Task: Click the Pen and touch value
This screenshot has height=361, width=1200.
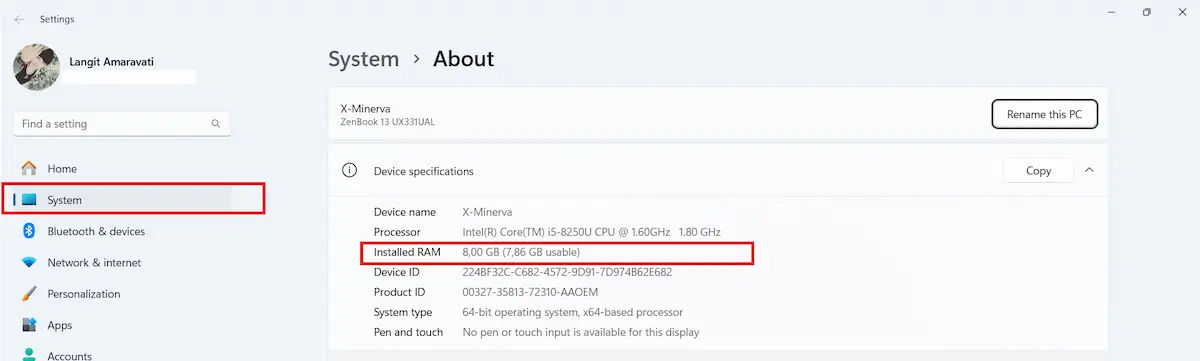Action: pyautogui.click(x=581, y=332)
